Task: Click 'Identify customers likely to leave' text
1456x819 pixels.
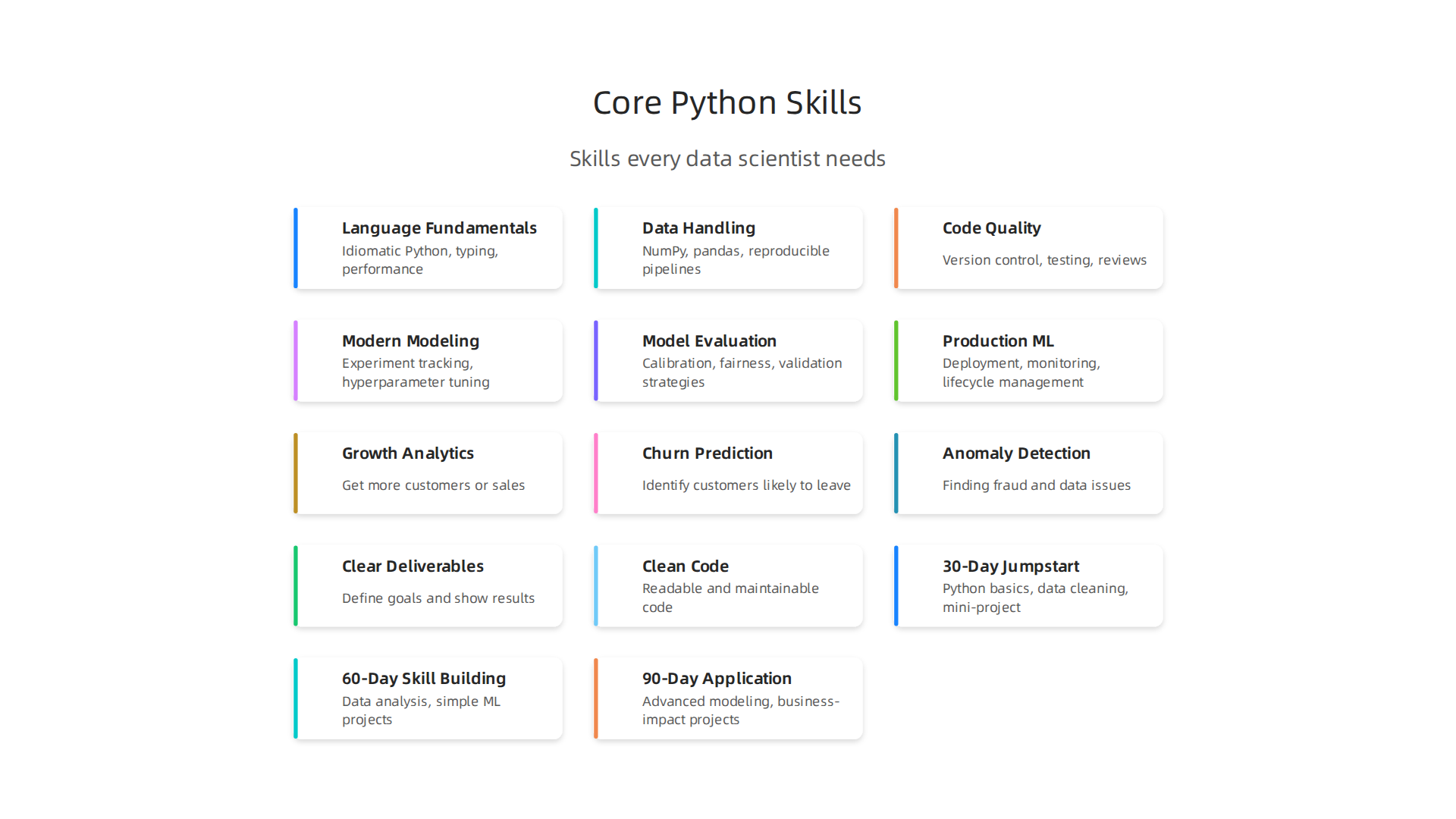Action: coord(746,485)
